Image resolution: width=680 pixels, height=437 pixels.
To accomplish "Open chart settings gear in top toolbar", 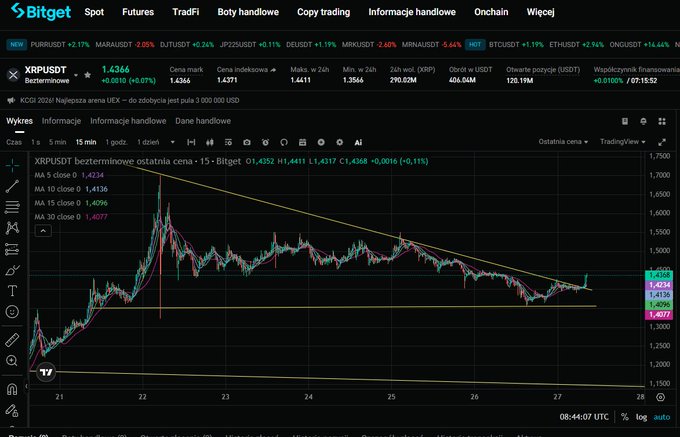I will click(340, 142).
